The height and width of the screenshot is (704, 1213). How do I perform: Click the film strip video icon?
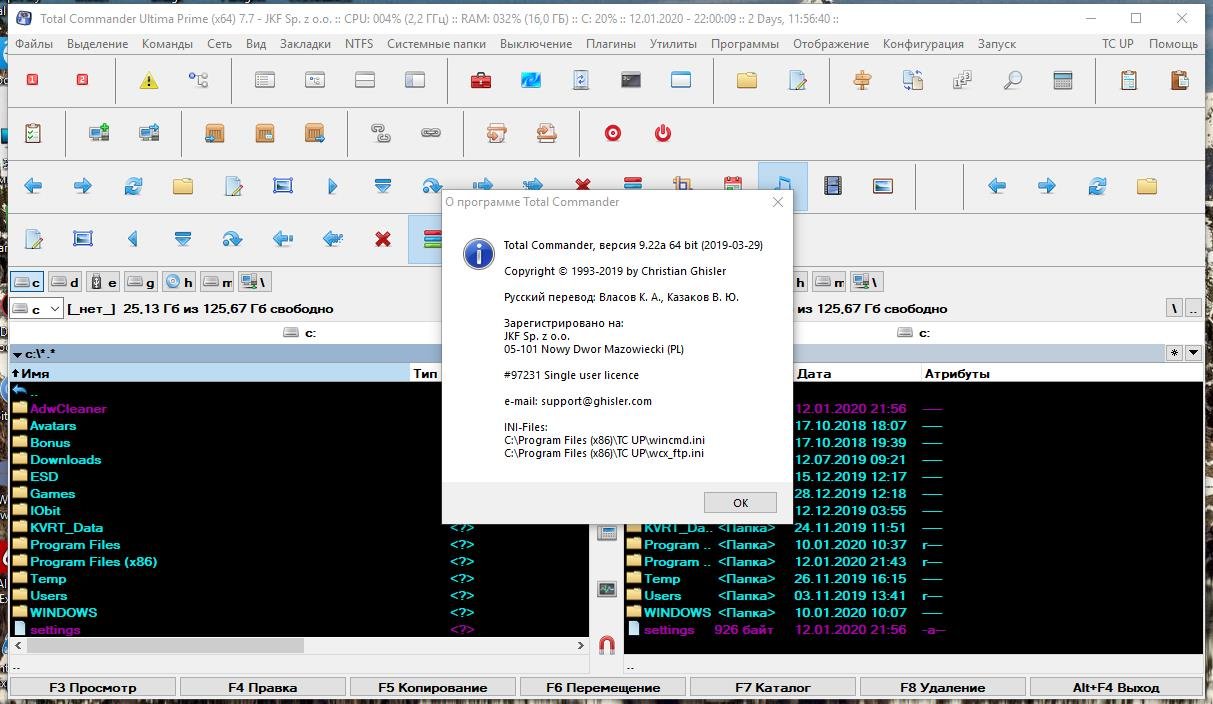pos(833,185)
